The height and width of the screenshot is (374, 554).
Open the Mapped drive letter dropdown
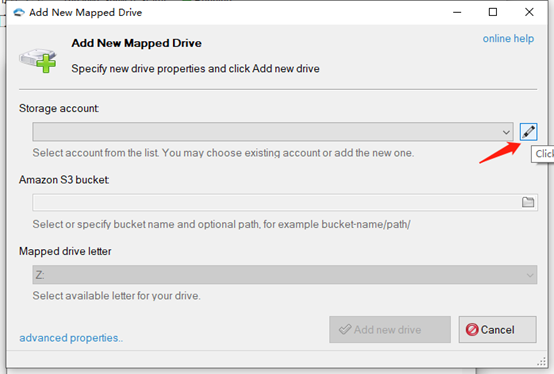pos(285,275)
